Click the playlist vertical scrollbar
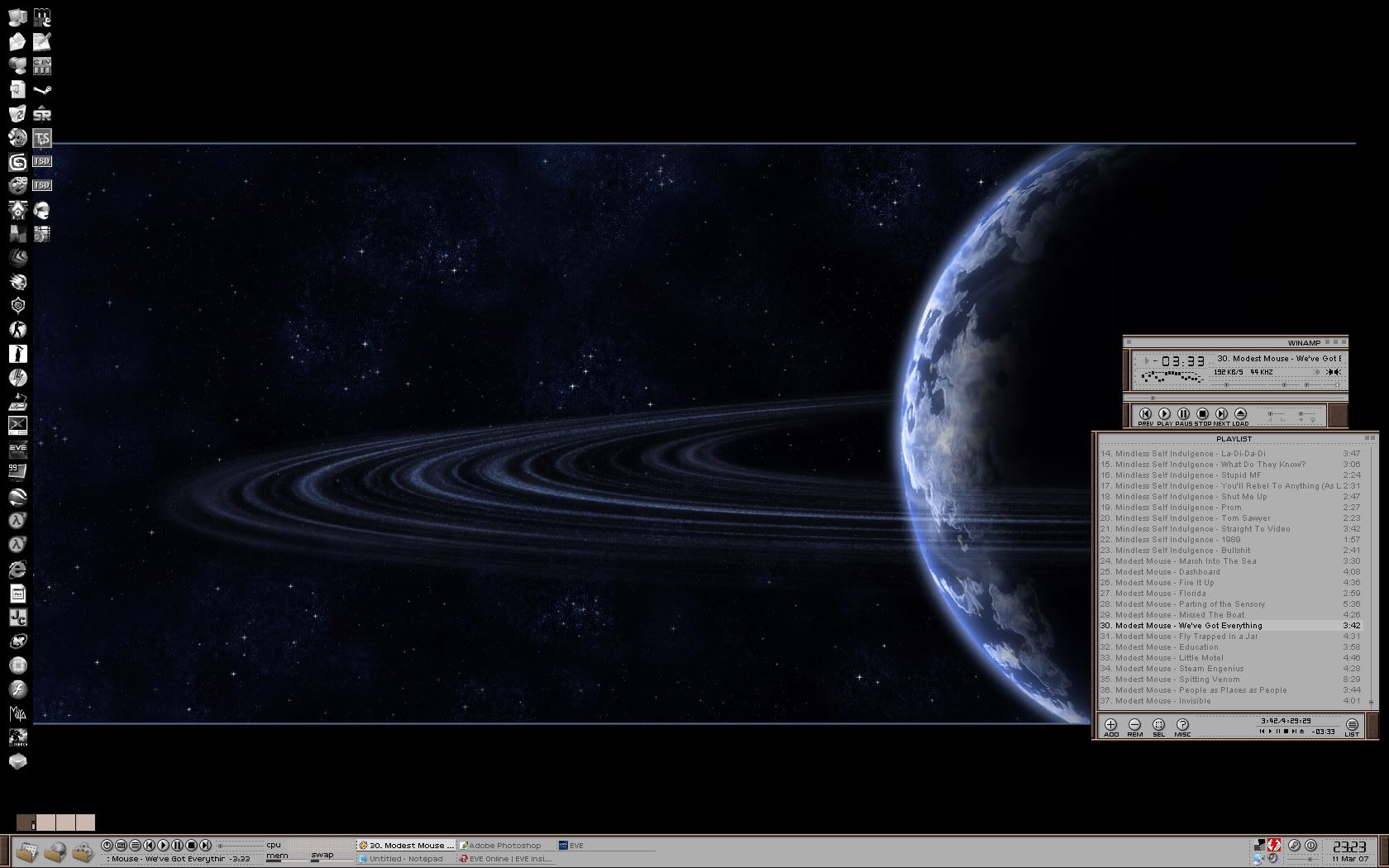 pyautogui.click(x=1371, y=577)
